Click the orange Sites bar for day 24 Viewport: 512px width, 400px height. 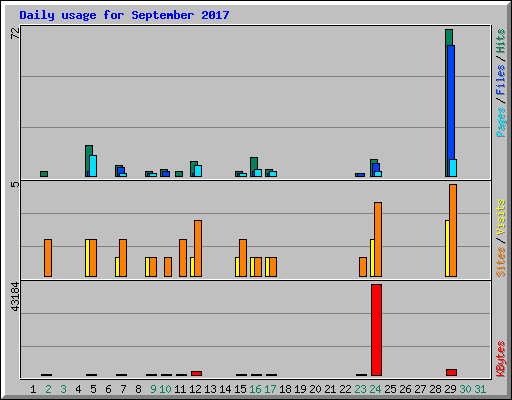[x=378, y=239]
